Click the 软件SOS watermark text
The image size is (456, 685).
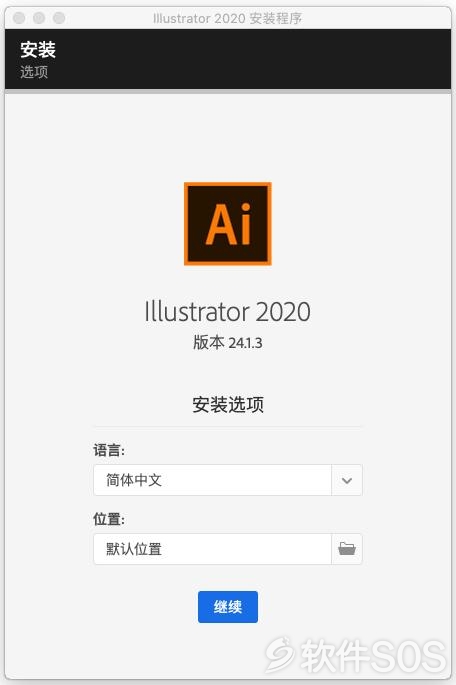click(x=373, y=656)
